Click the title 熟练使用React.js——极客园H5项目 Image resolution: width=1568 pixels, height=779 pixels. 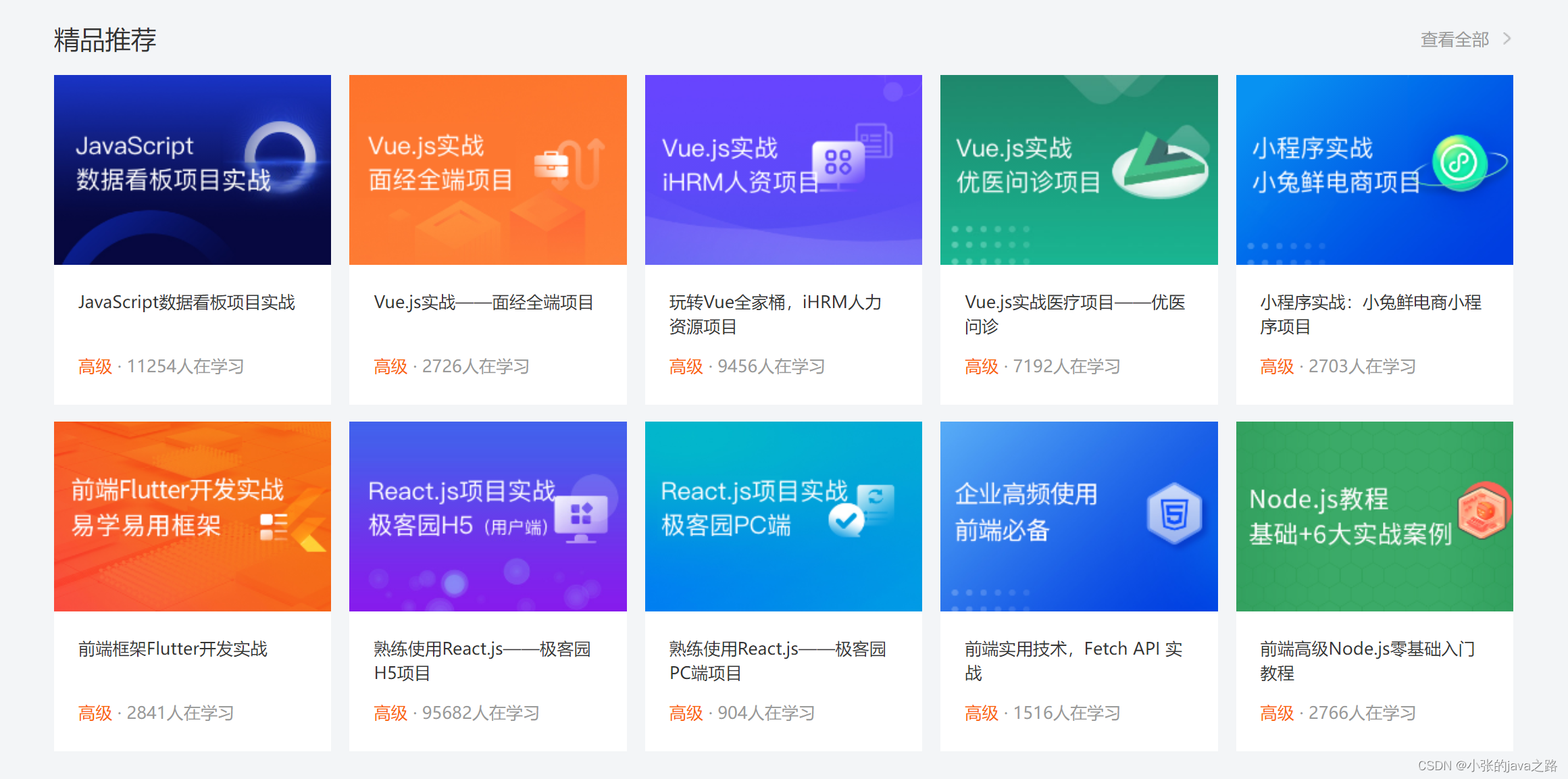pyautogui.click(x=482, y=661)
